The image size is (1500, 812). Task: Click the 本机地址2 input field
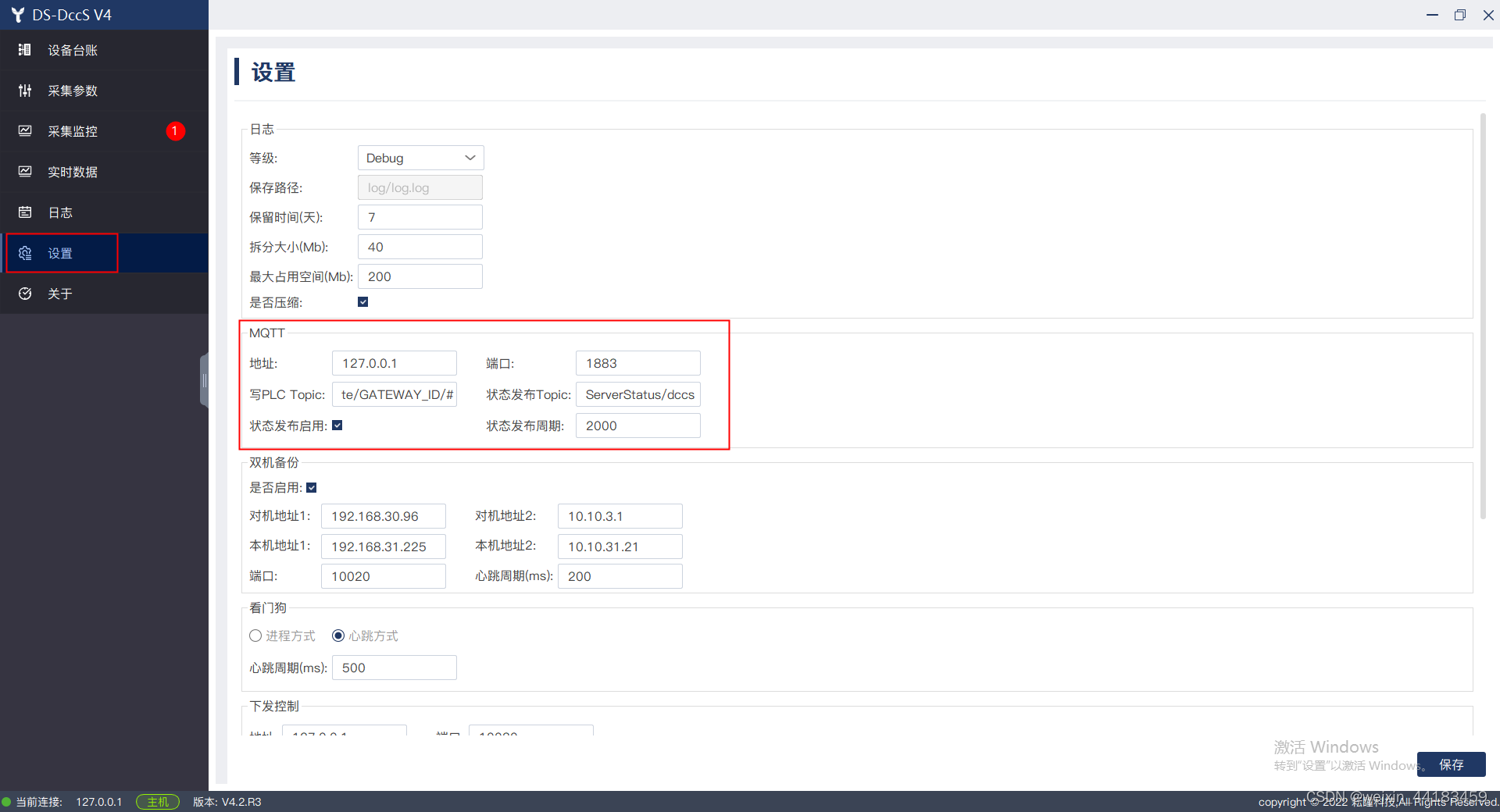(620, 547)
